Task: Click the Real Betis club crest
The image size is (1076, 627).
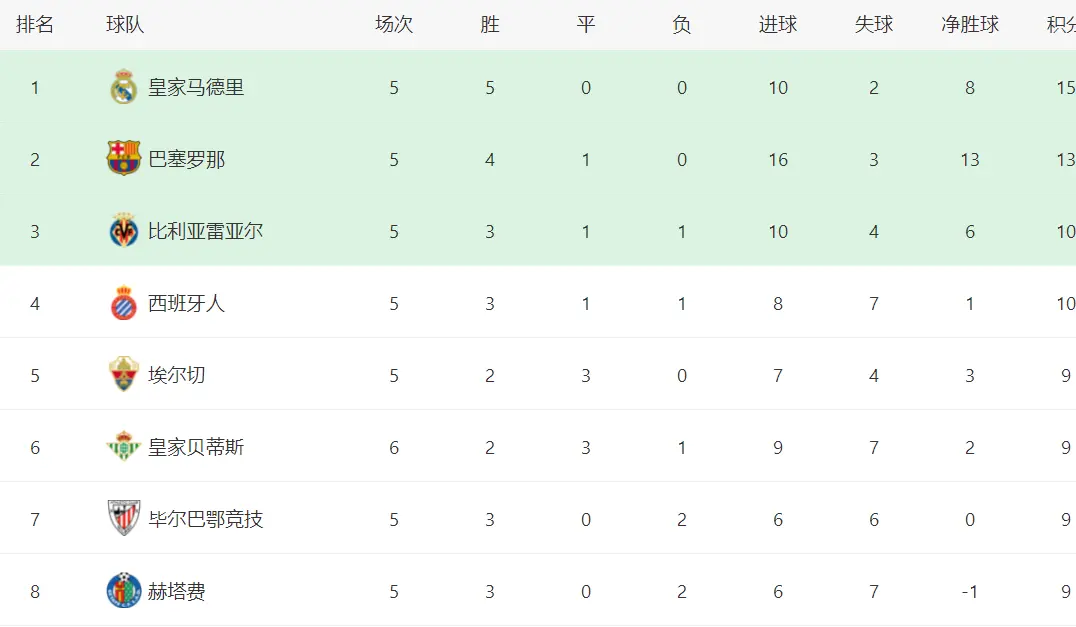Action: click(124, 447)
